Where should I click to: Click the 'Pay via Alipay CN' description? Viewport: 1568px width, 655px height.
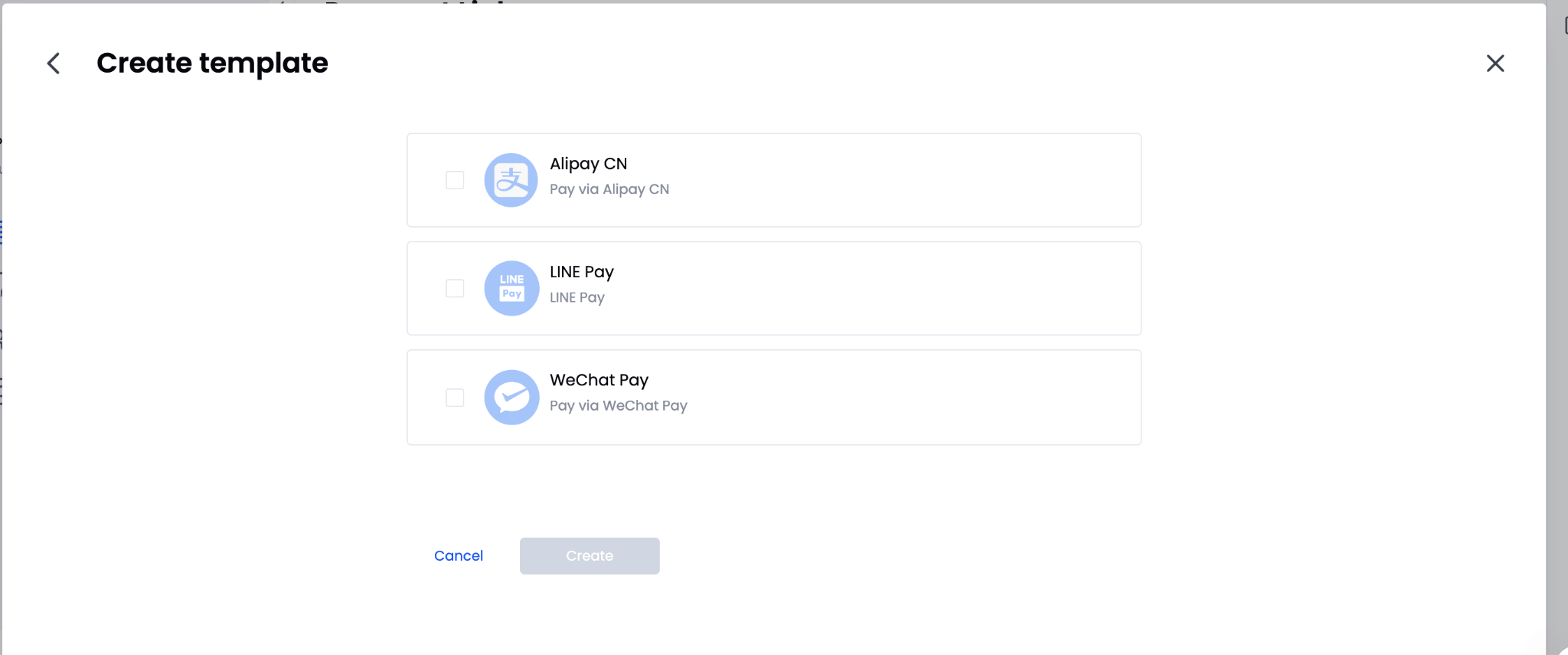tap(609, 189)
